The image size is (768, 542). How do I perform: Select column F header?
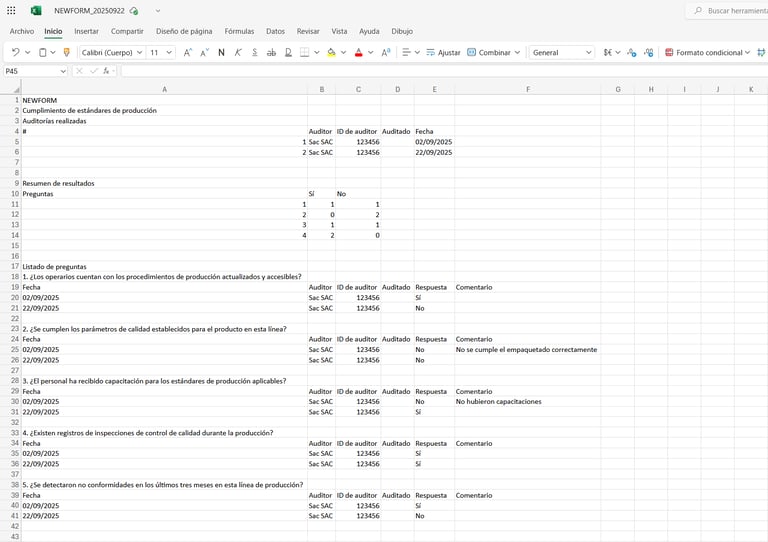[x=528, y=90]
